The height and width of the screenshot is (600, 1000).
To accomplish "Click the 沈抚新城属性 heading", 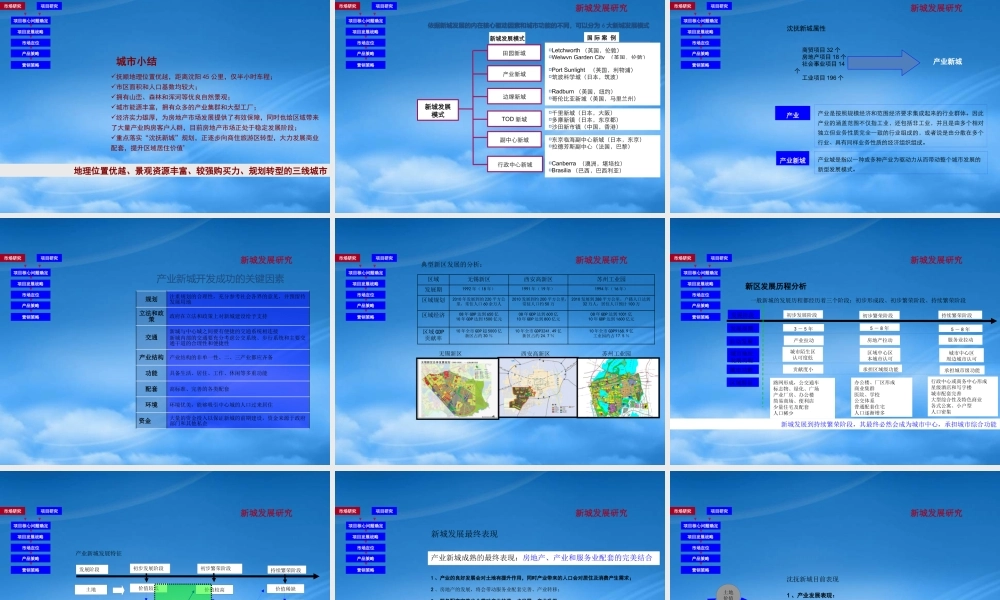I will point(805,28).
